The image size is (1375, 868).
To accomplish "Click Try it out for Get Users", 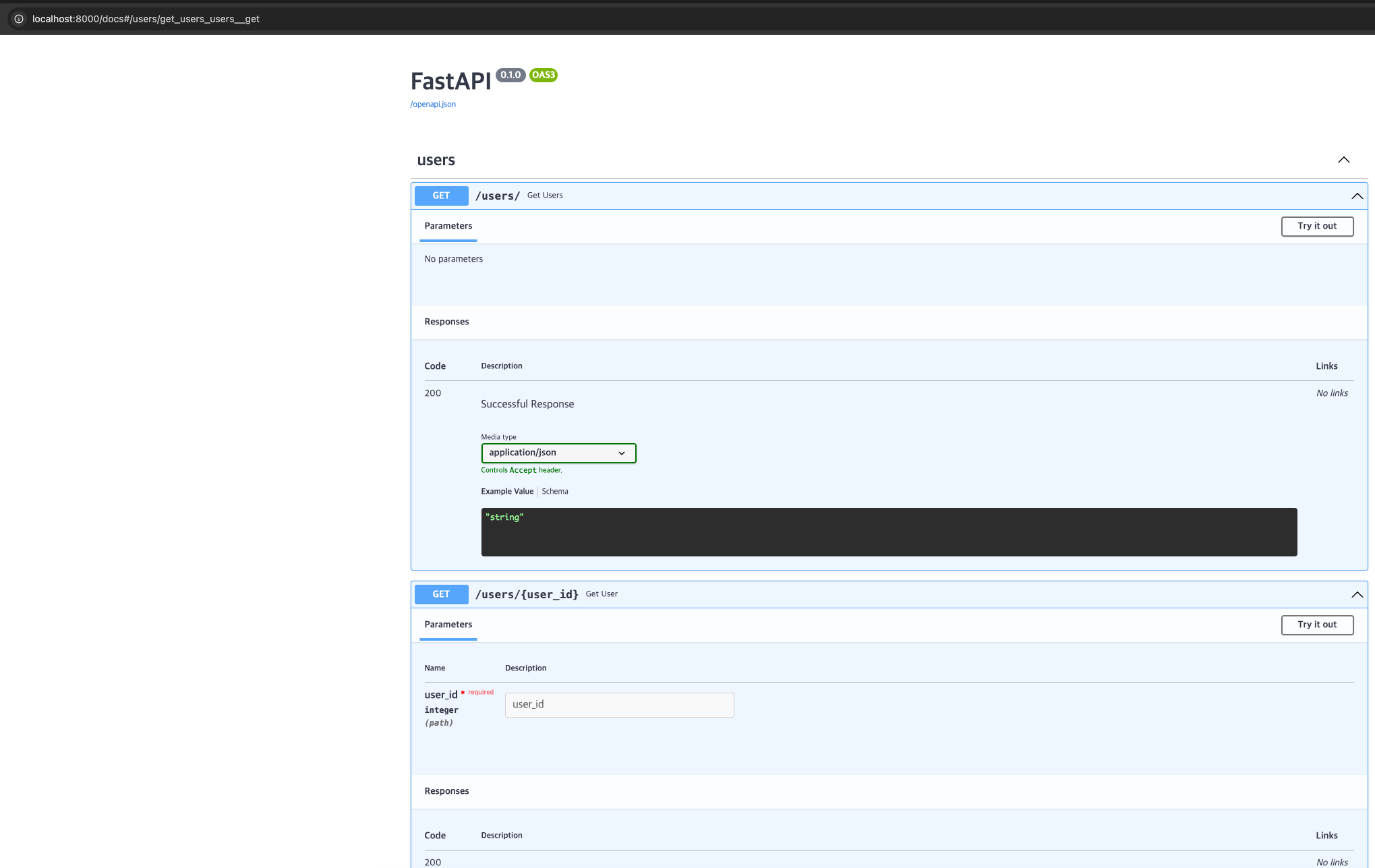I will point(1316,227).
